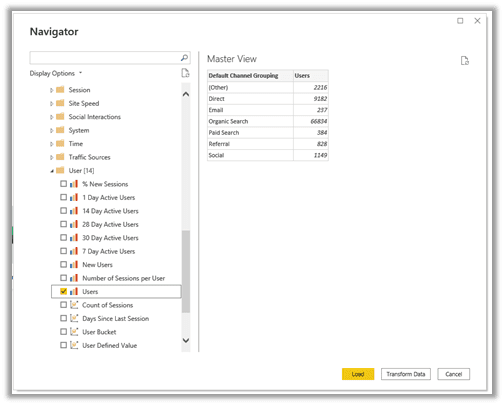The height and width of the screenshot is (405, 504).
Task: Click the Session folder icon
Action: (x=60, y=90)
